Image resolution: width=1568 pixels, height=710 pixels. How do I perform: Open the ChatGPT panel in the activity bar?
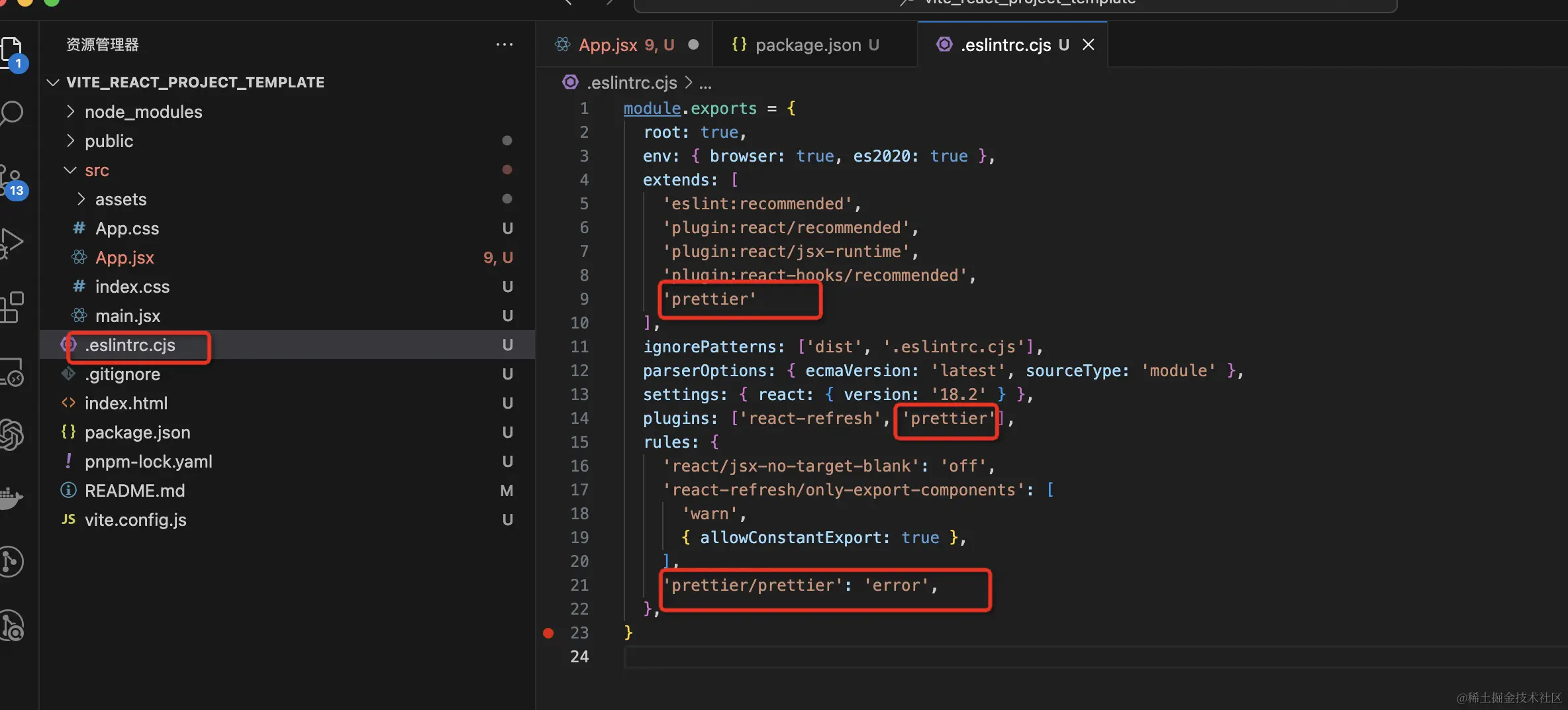pos(11,435)
